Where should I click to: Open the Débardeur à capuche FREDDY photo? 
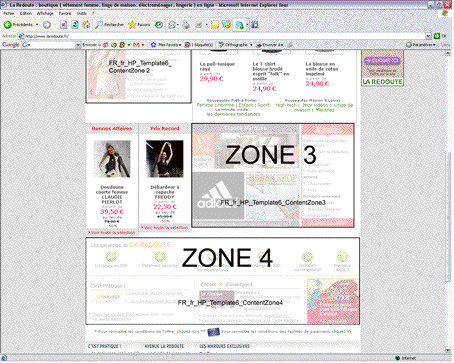click(165, 159)
